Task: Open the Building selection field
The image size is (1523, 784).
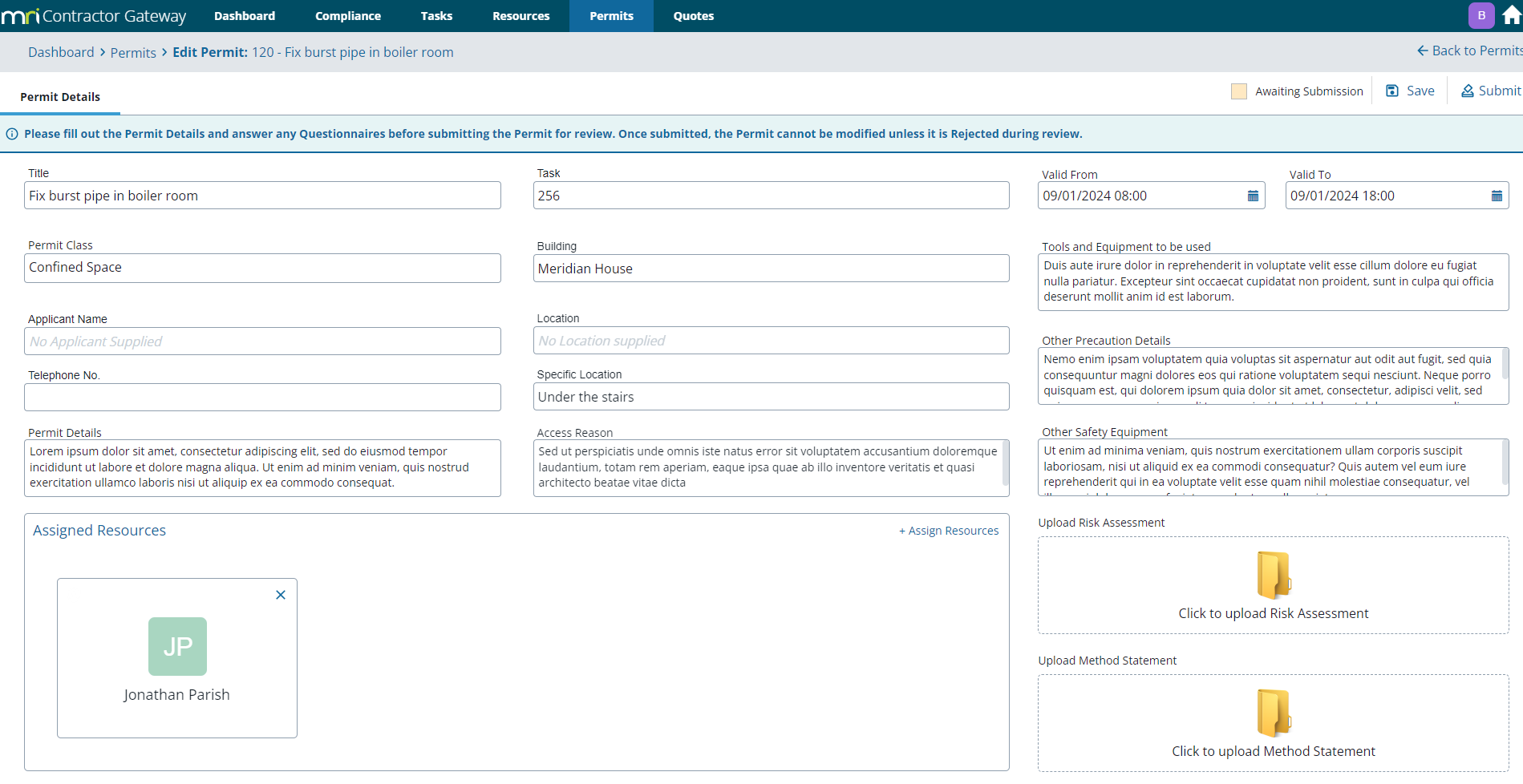Action: [x=770, y=269]
